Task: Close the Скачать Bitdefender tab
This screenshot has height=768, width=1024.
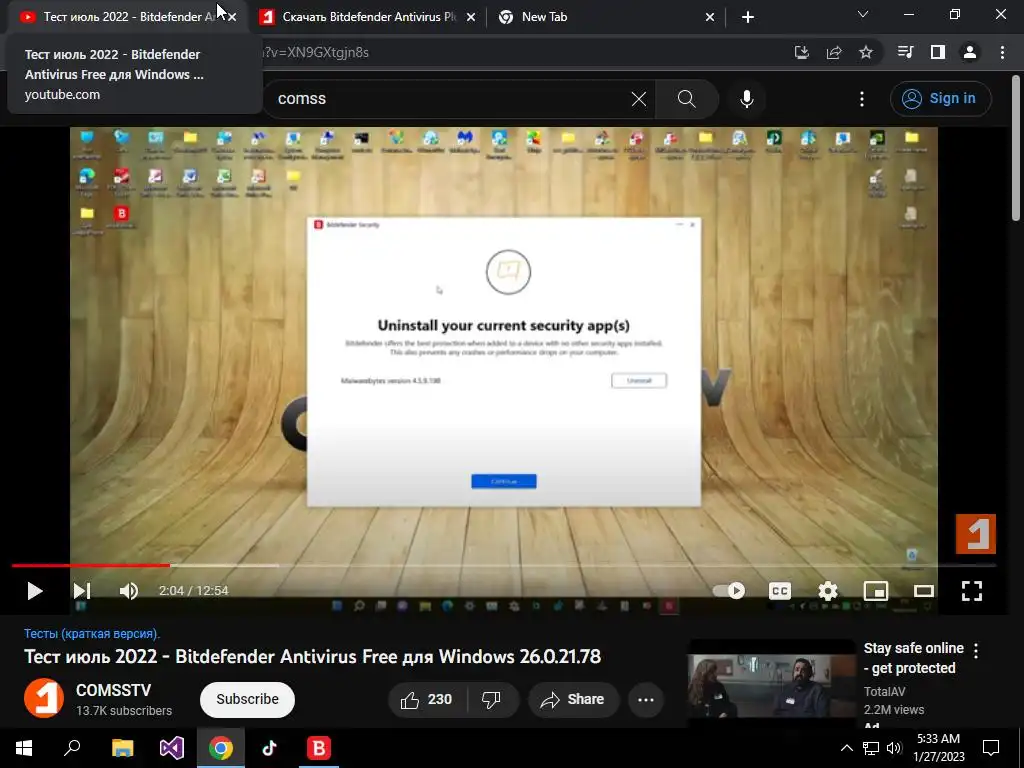Action: [x=471, y=17]
